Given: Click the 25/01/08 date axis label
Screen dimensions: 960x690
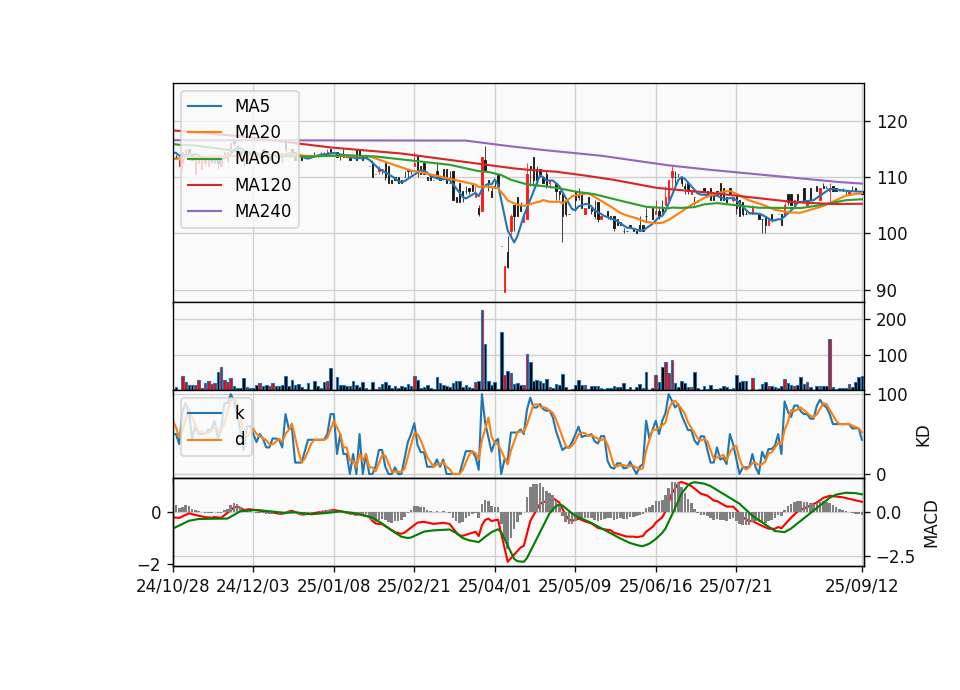Looking at the screenshot, I should (x=334, y=586).
